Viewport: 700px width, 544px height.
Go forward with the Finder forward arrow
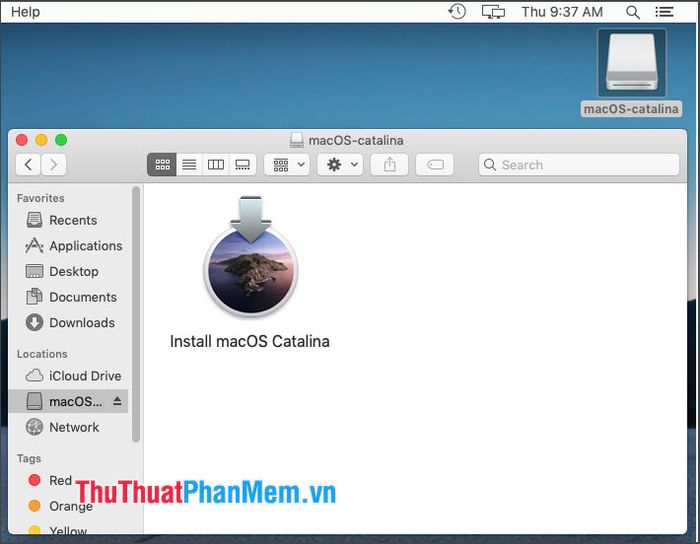tap(54, 165)
